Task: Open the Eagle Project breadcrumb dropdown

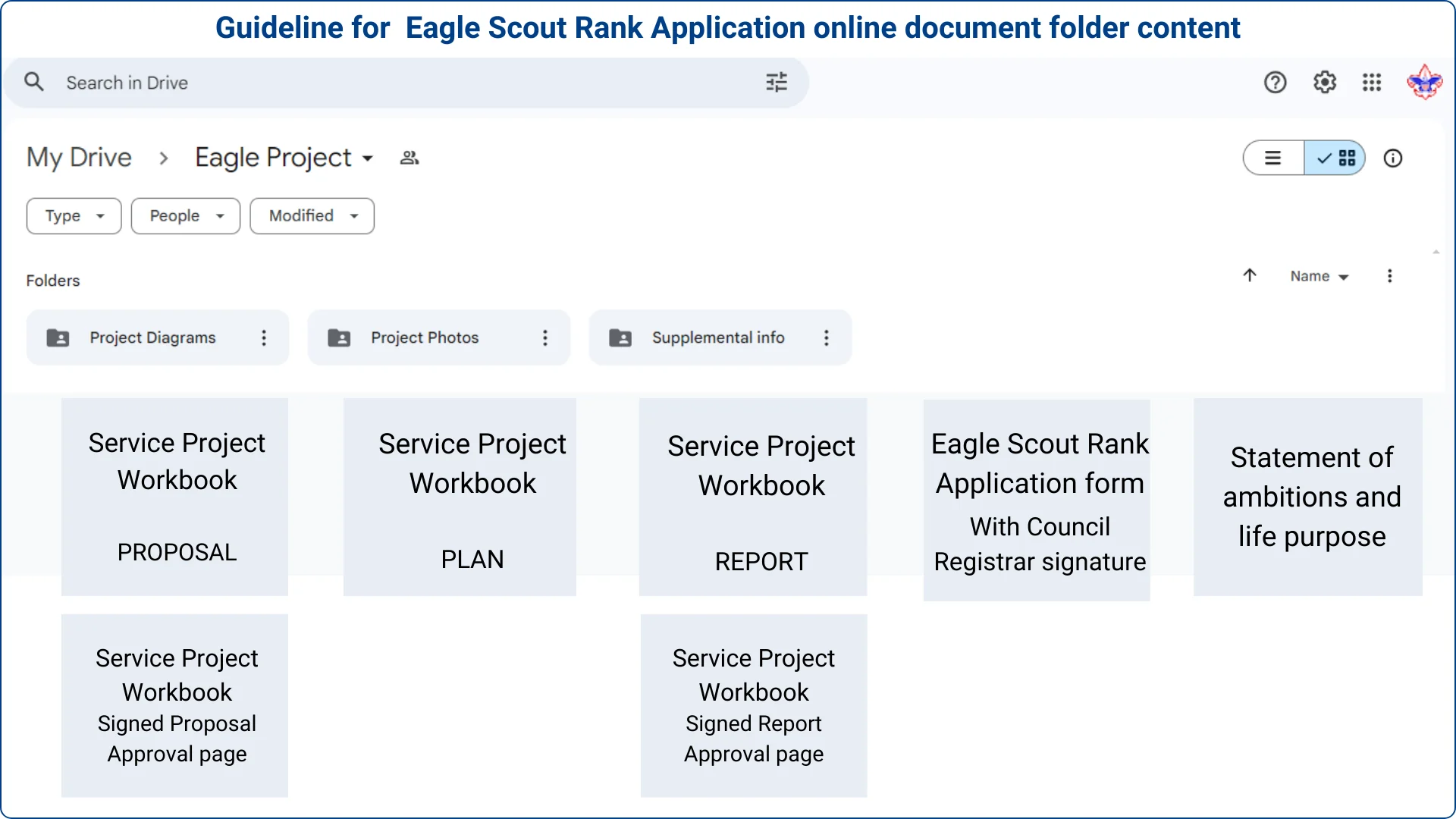Action: click(369, 158)
